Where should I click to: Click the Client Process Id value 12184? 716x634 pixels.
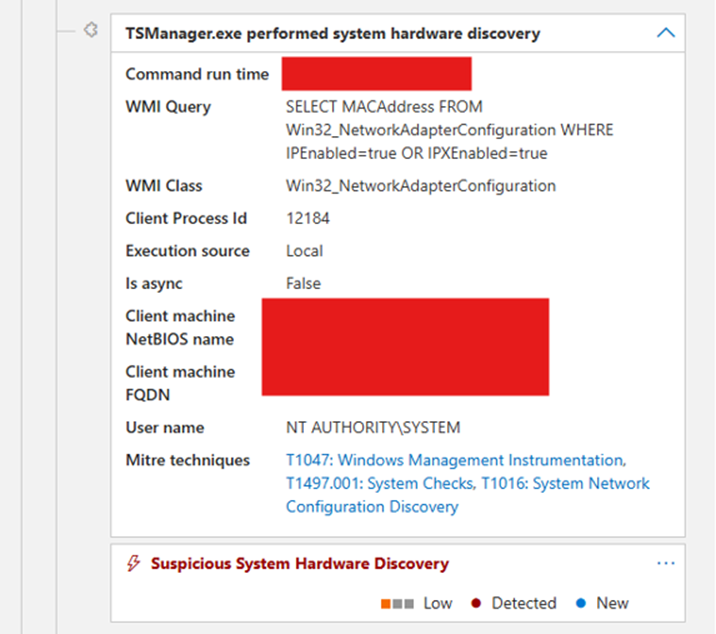pyautogui.click(x=308, y=218)
